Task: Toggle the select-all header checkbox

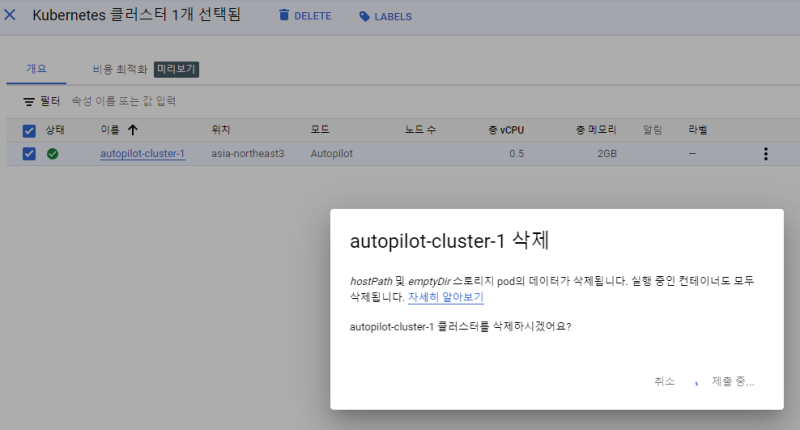Action: [29, 130]
